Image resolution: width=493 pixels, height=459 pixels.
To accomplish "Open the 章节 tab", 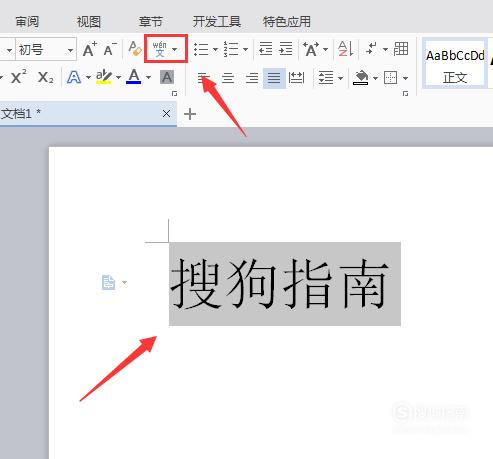I will tap(151, 22).
